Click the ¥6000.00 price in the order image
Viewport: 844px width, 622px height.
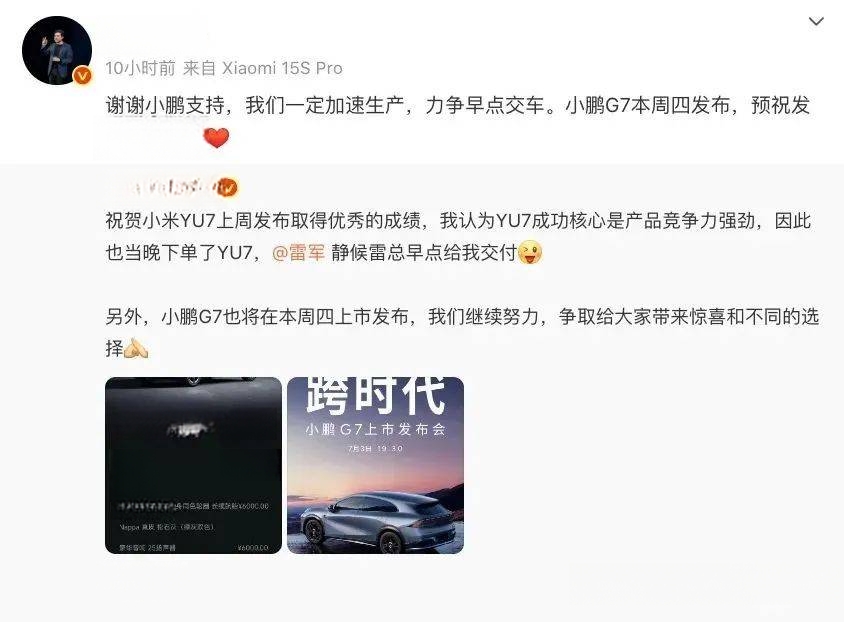click(x=252, y=547)
